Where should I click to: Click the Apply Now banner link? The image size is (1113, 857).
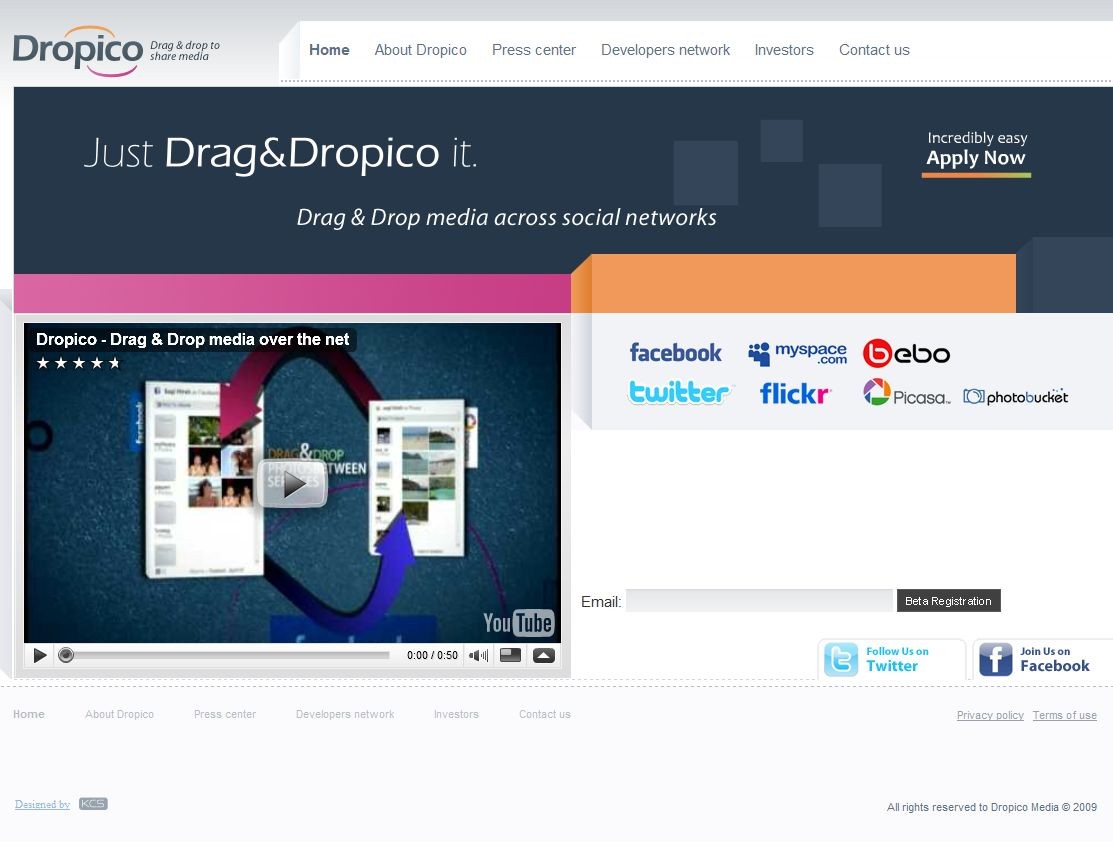[976, 153]
